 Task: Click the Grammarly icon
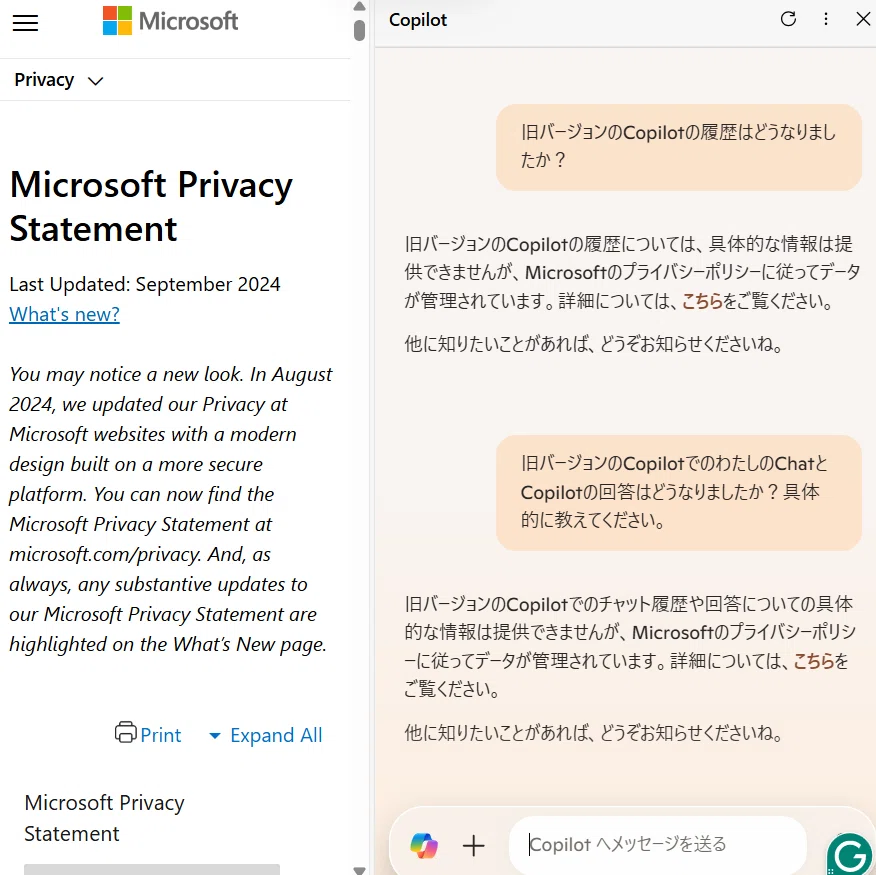[x=850, y=855]
